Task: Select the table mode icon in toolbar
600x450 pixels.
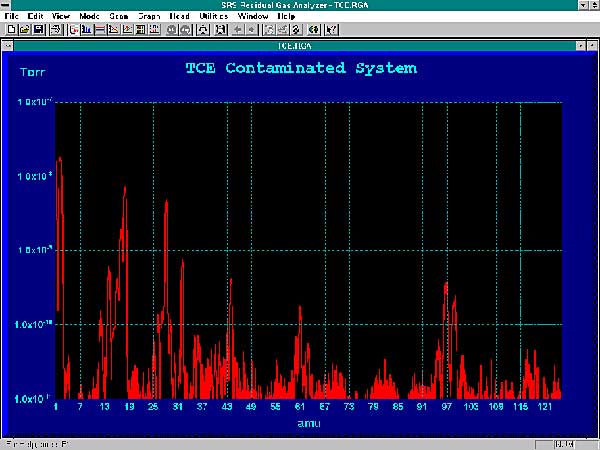Action: pyautogui.click(x=100, y=29)
